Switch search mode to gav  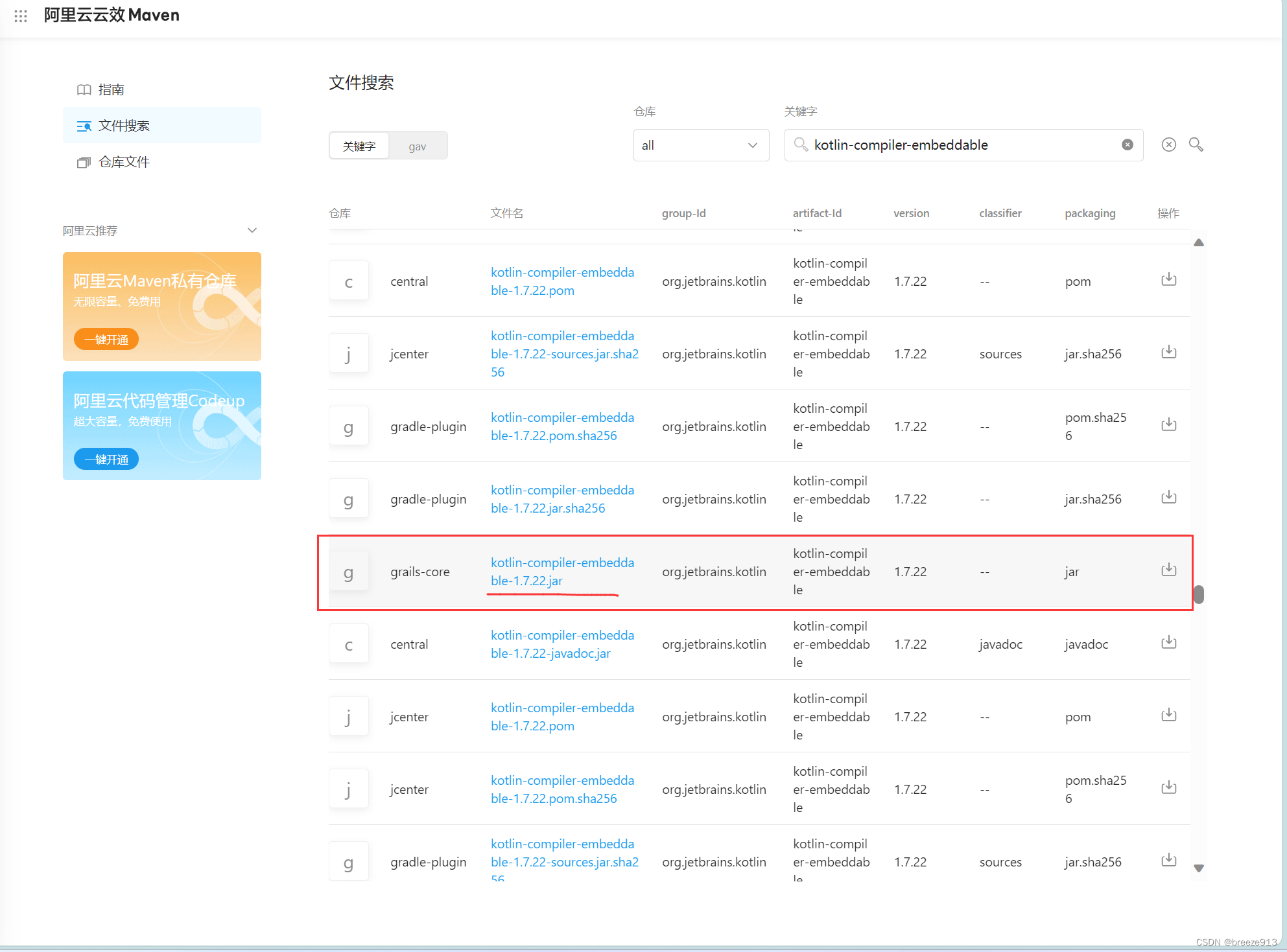(418, 146)
